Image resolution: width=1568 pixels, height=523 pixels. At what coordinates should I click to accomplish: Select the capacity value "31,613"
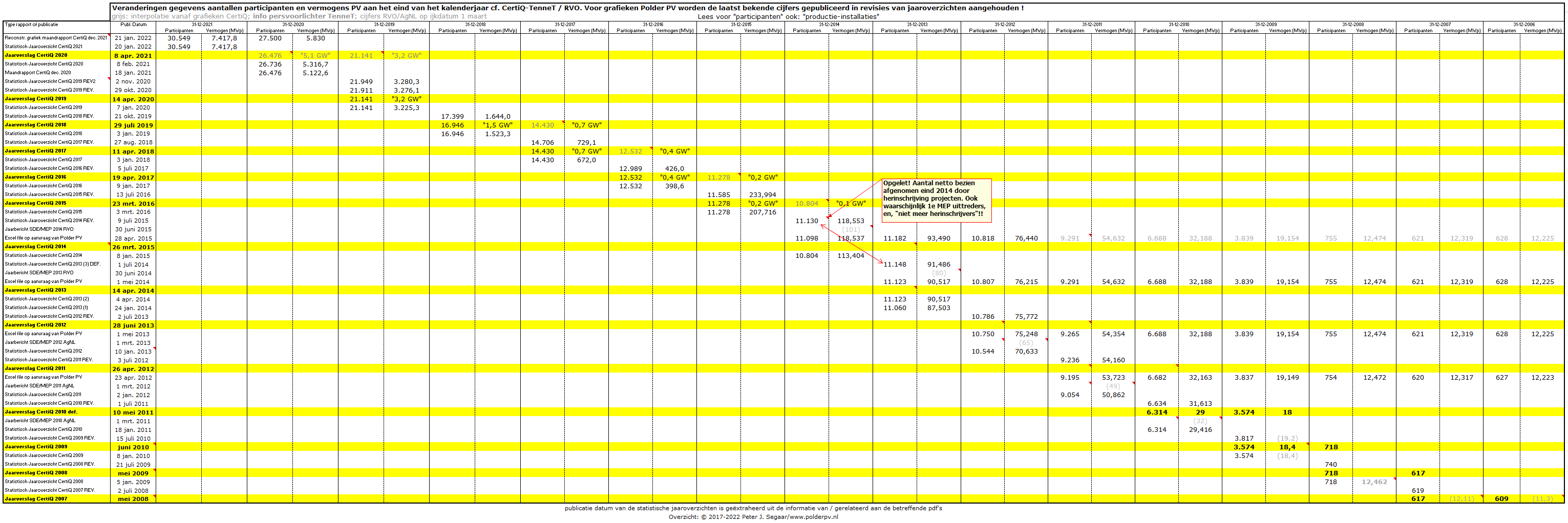[x=1200, y=403]
